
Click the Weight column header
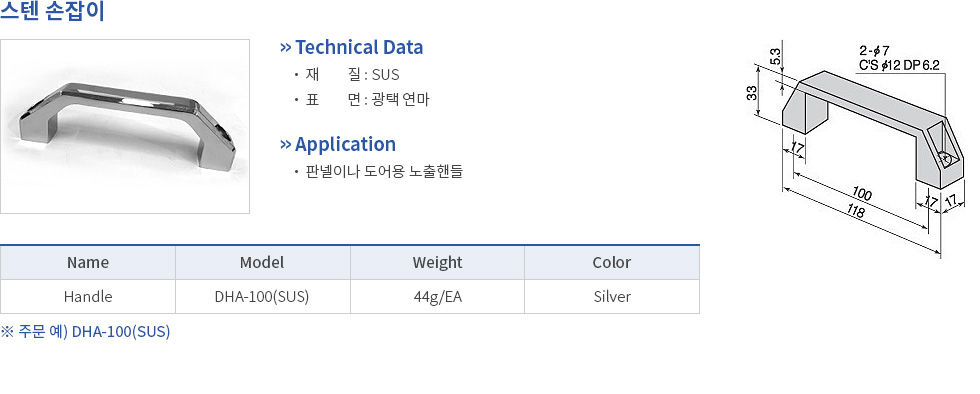(x=437, y=262)
